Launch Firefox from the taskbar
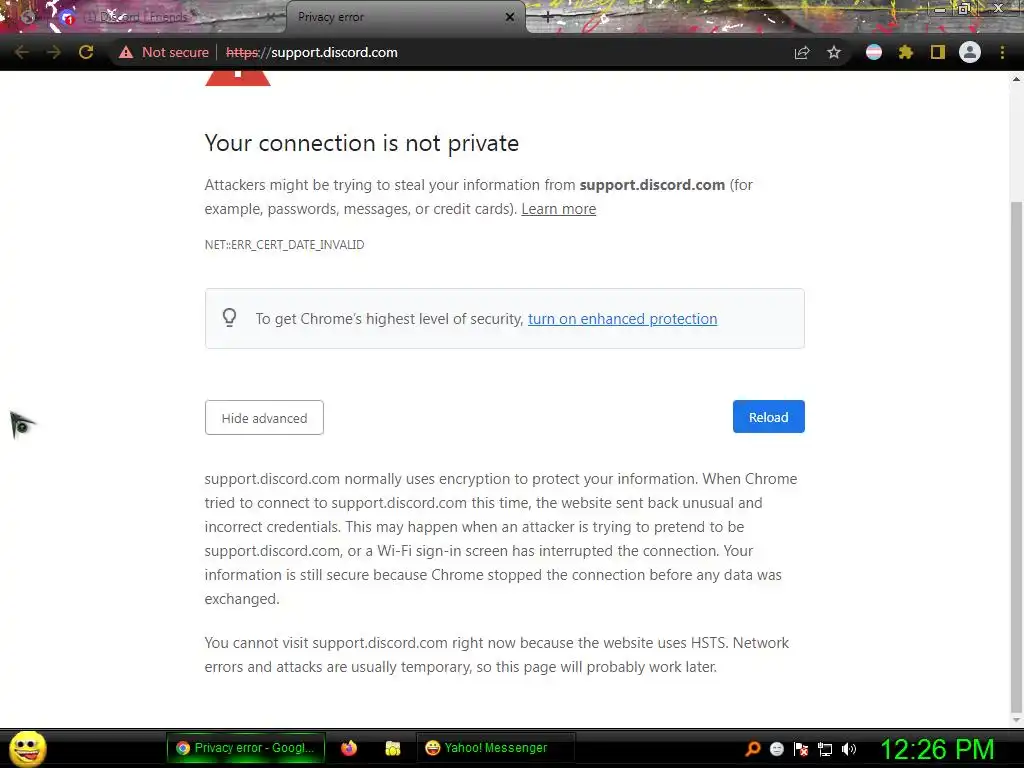The image size is (1024, 768). 349,748
